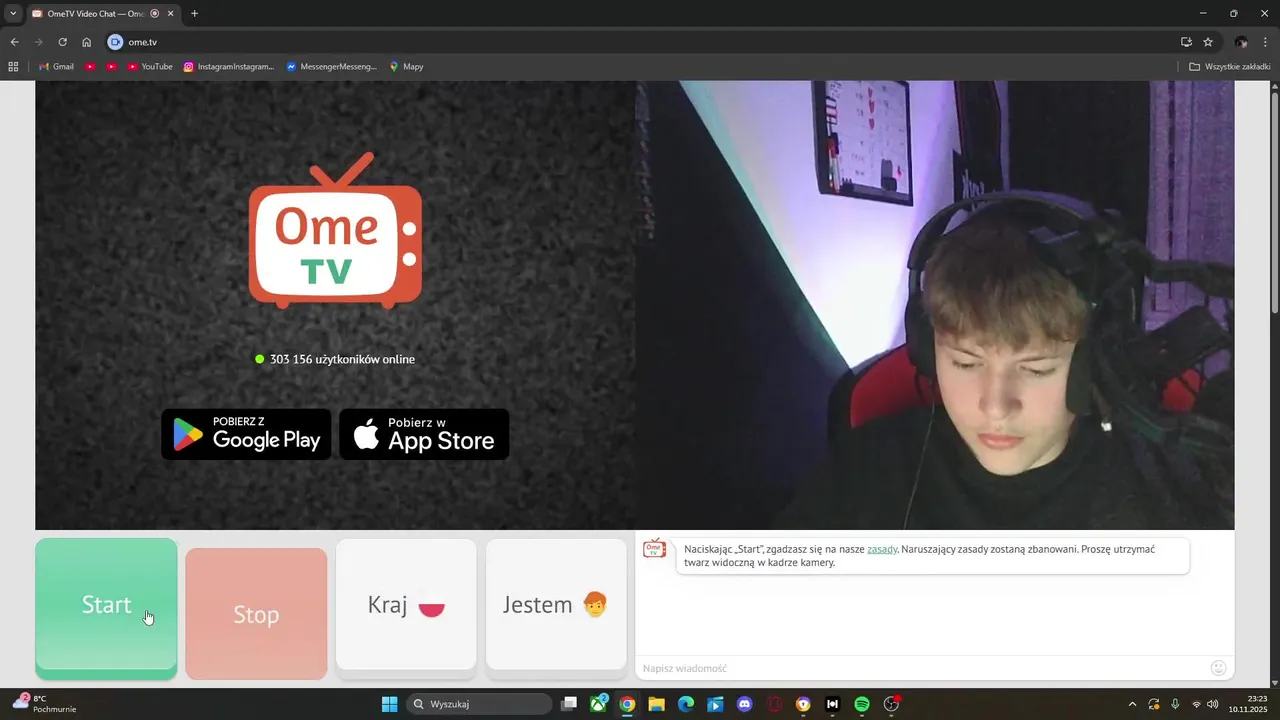The width and height of the screenshot is (1280, 720).
Task: Click the Google Play download badge
Action: [246, 434]
